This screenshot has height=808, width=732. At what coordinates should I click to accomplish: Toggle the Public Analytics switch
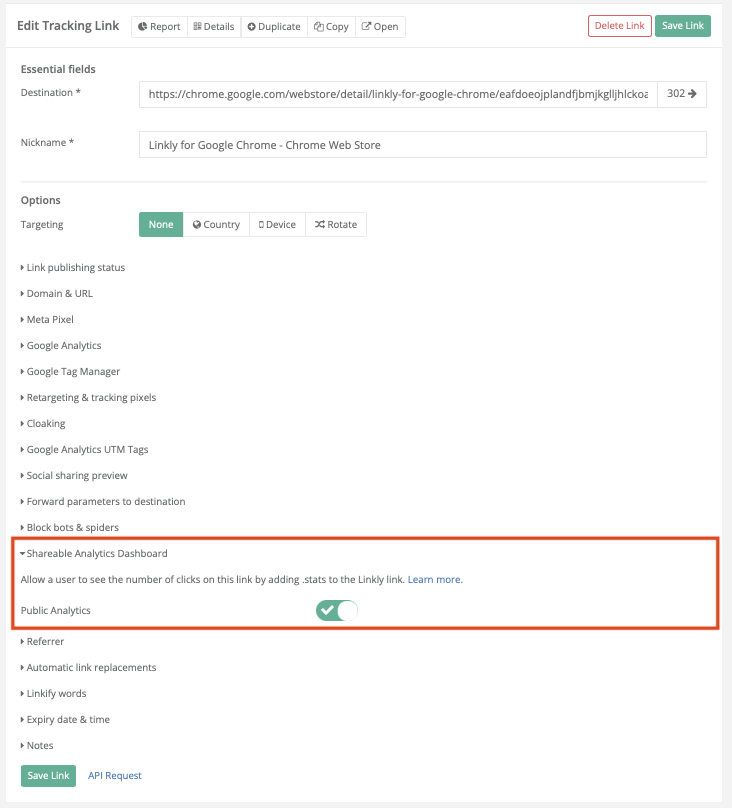pos(337,611)
